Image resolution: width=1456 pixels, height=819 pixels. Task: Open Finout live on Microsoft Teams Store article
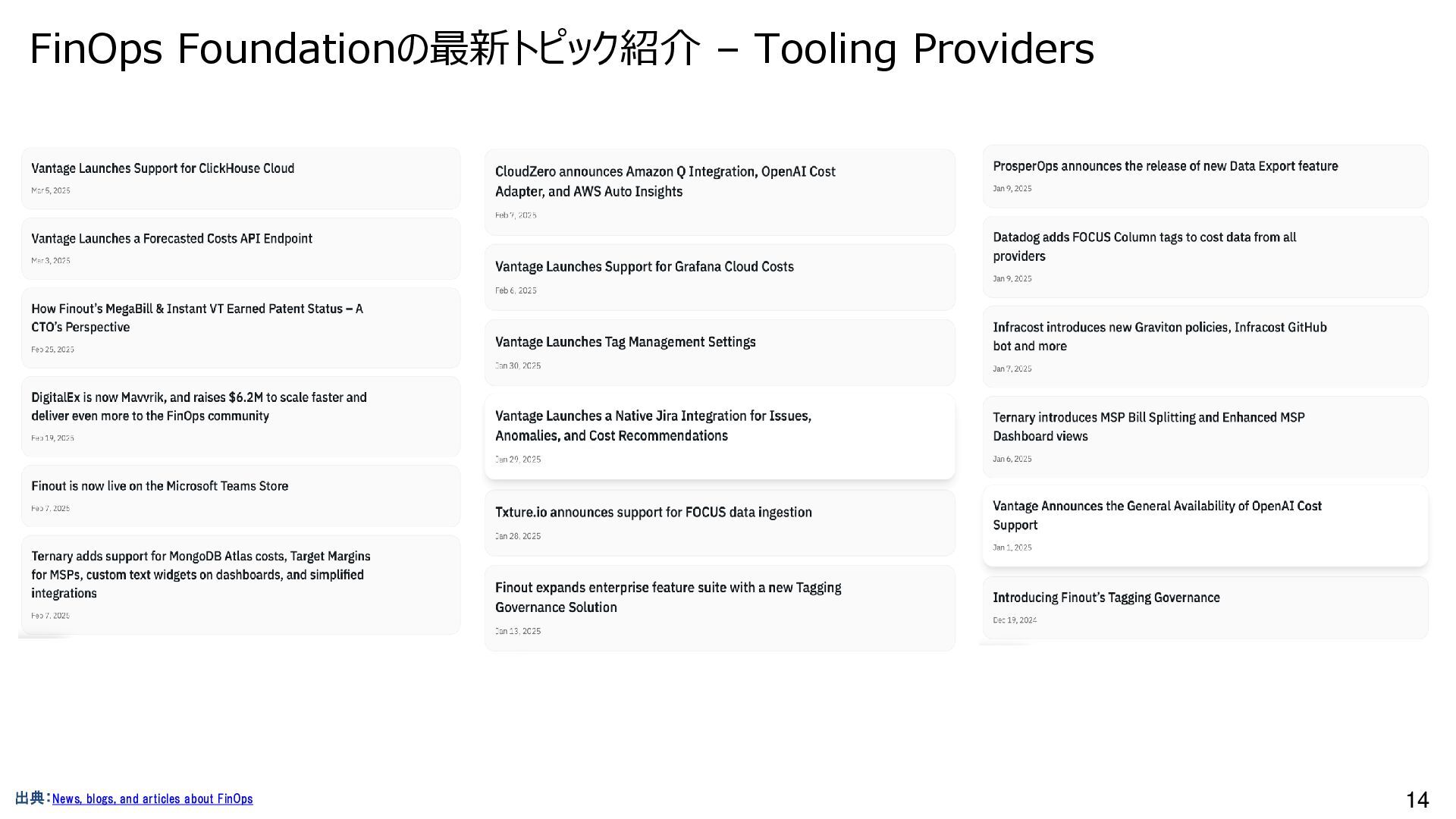(240, 496)
